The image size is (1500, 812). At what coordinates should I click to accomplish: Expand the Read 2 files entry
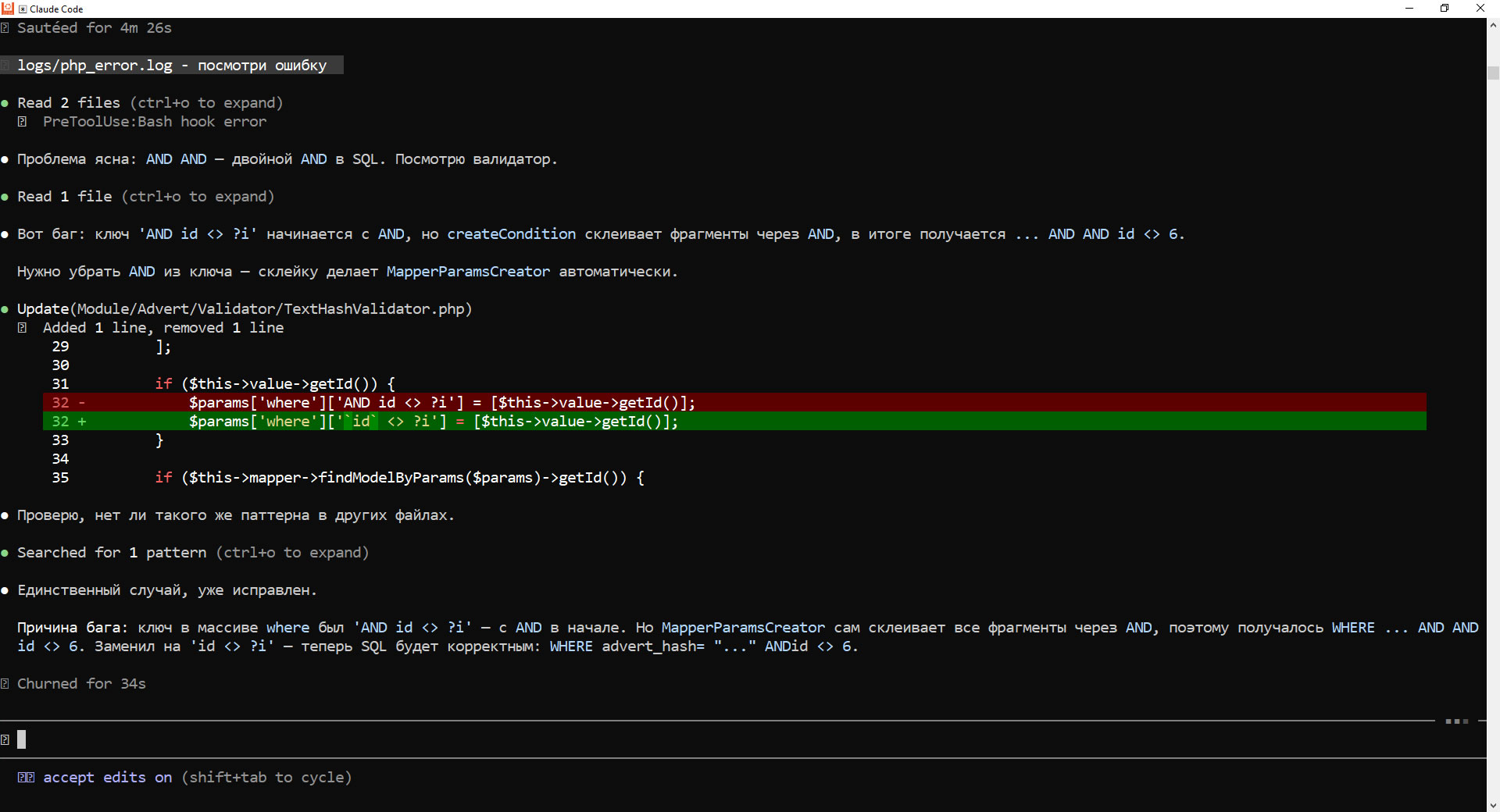coord(148,103)
